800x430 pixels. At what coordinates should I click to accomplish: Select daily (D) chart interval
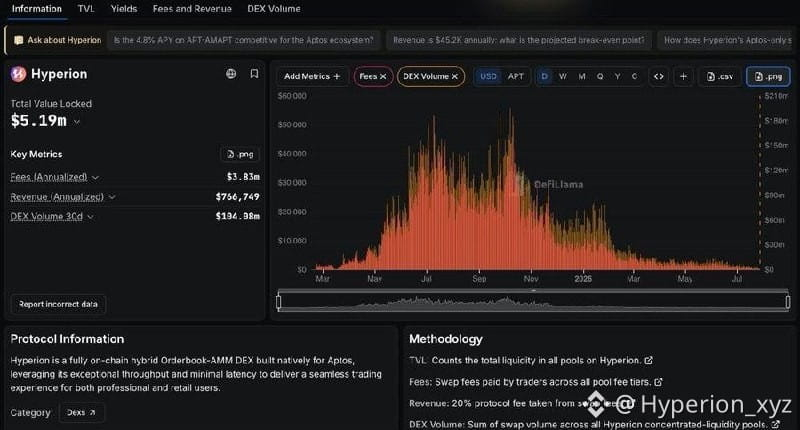click(x=544, y=77)
